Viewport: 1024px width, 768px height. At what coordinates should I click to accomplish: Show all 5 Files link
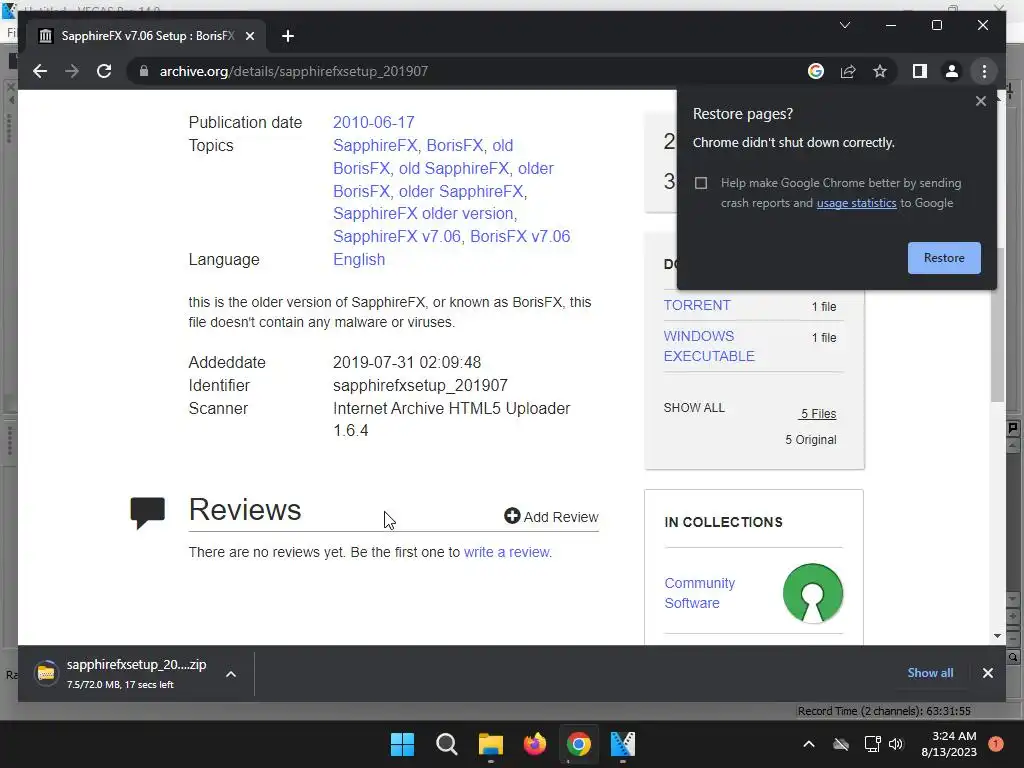[x=818, y=414]
